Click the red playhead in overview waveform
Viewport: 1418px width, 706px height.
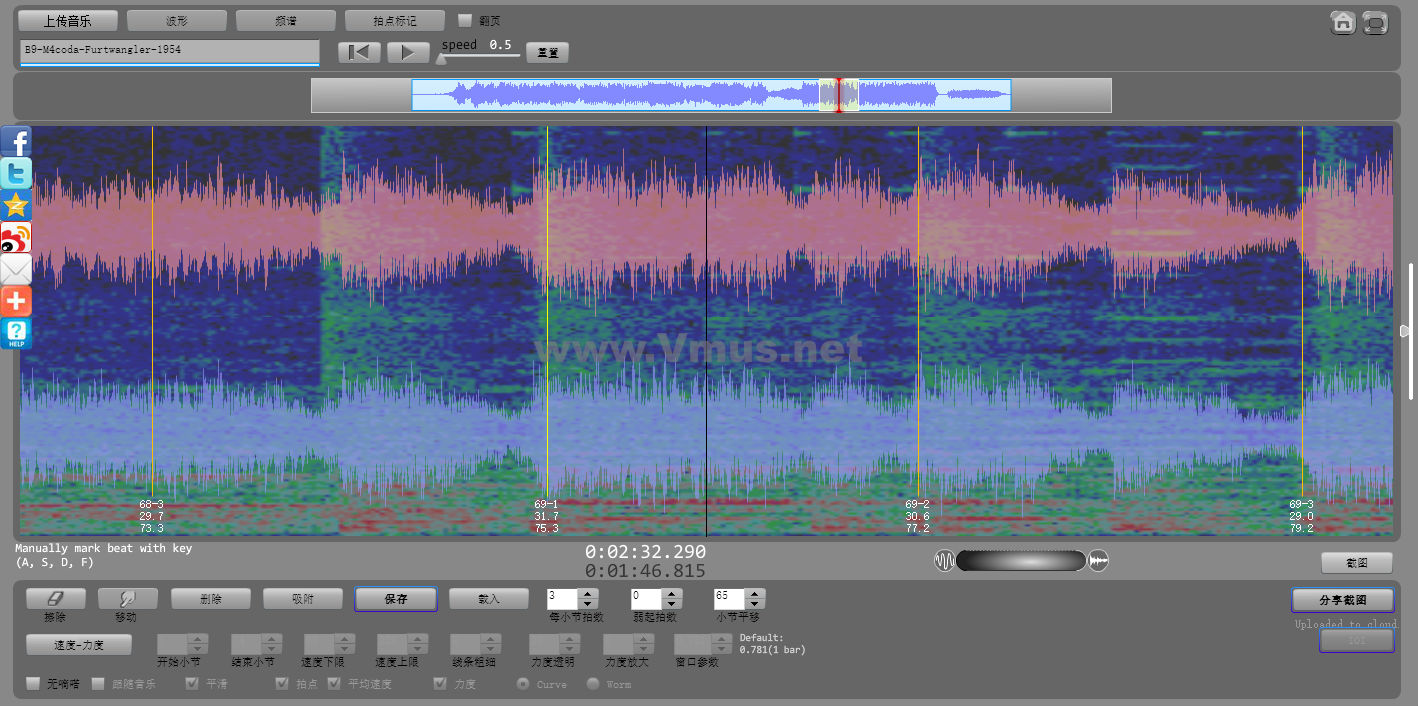coord(839,95)
